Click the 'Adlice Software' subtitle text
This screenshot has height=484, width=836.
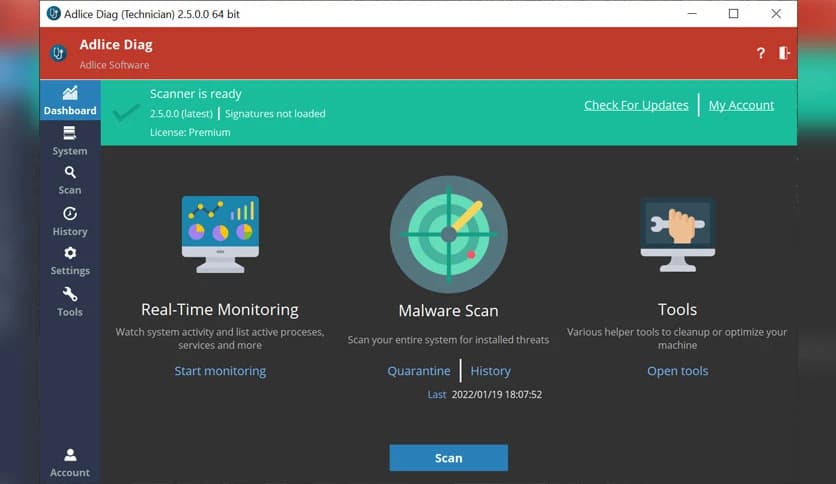click(114, 65)
